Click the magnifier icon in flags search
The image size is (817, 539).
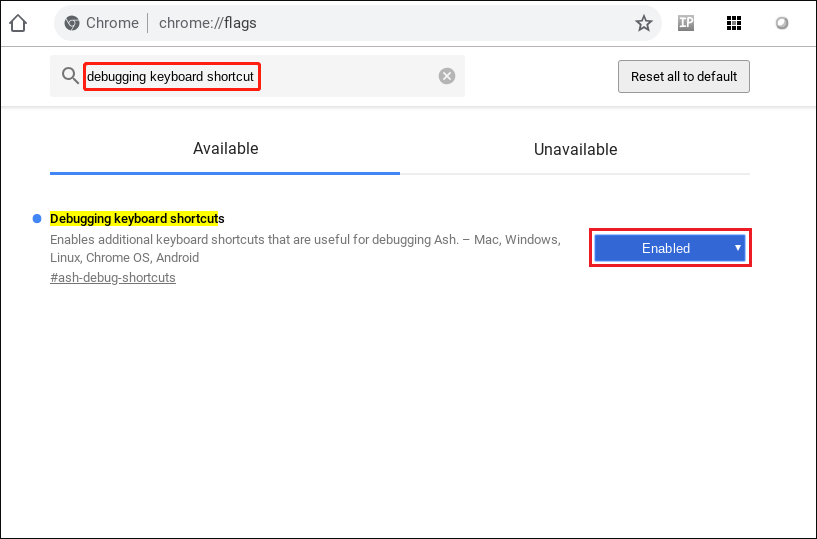(x=69, y=76)
